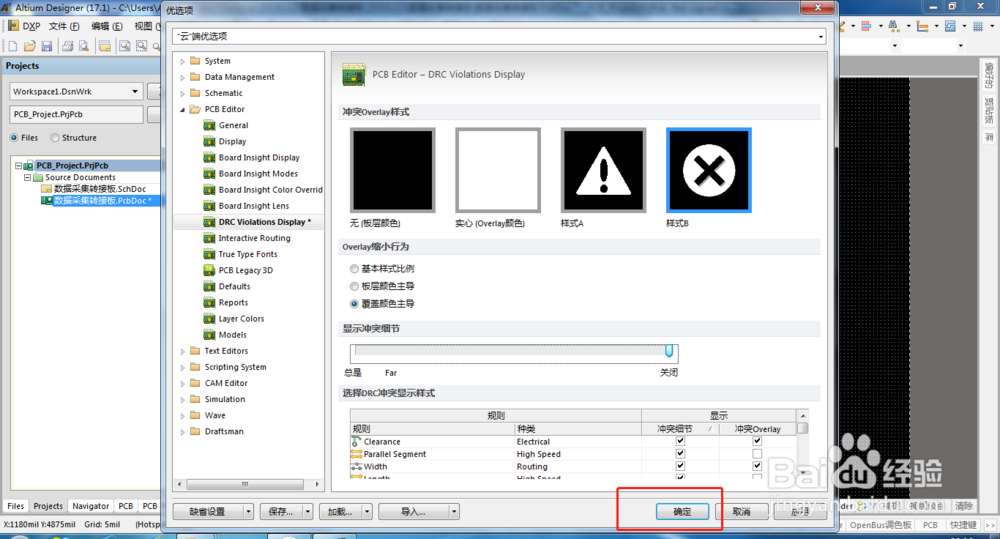
Task: Select the Style A warning triangle overlay thumbnail
Action: pos(603,170)
